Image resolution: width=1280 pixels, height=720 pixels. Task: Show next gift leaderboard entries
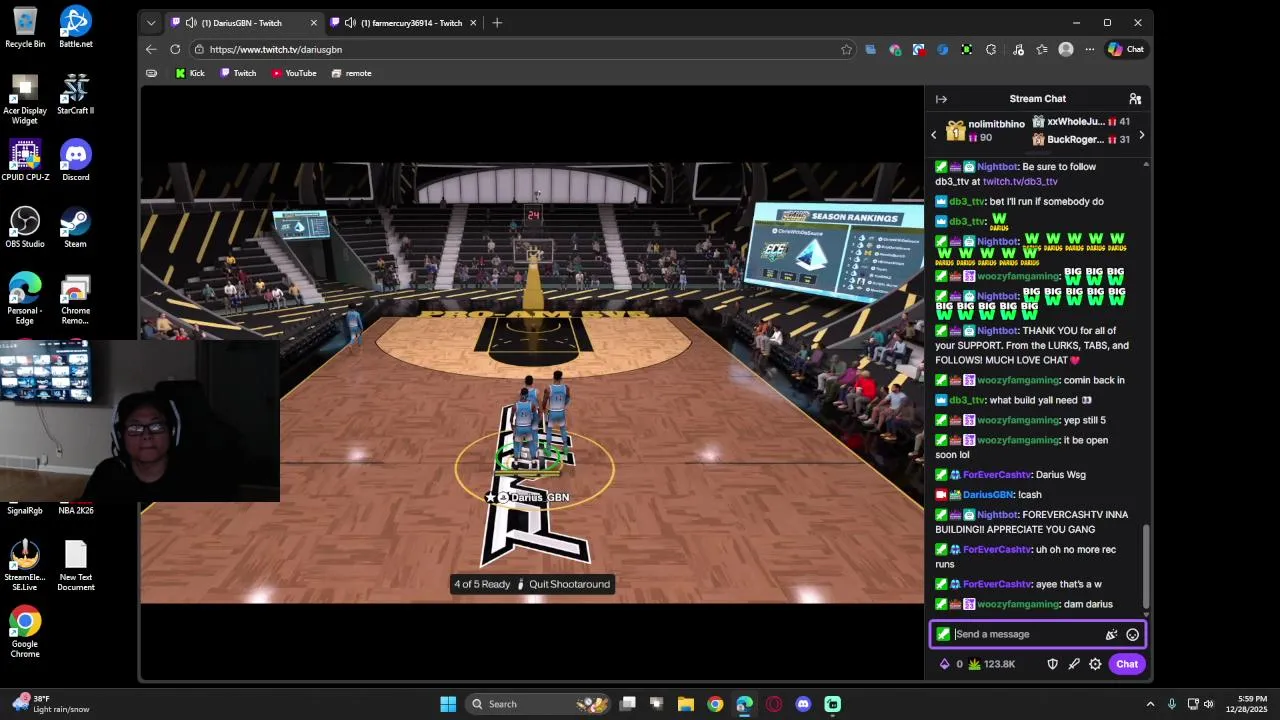click(1142, 135)
